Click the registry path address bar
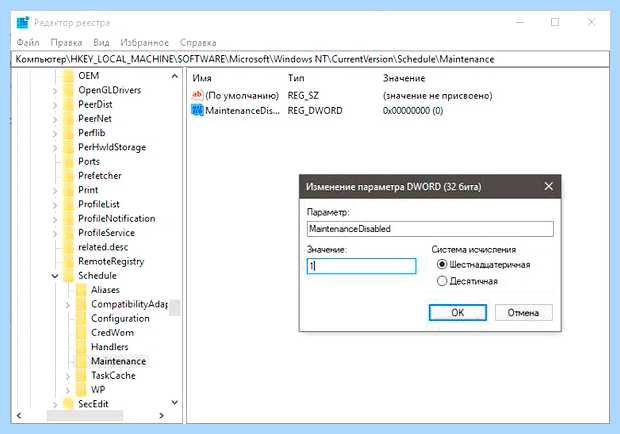620x434 pixels. [x=310, y=59]
